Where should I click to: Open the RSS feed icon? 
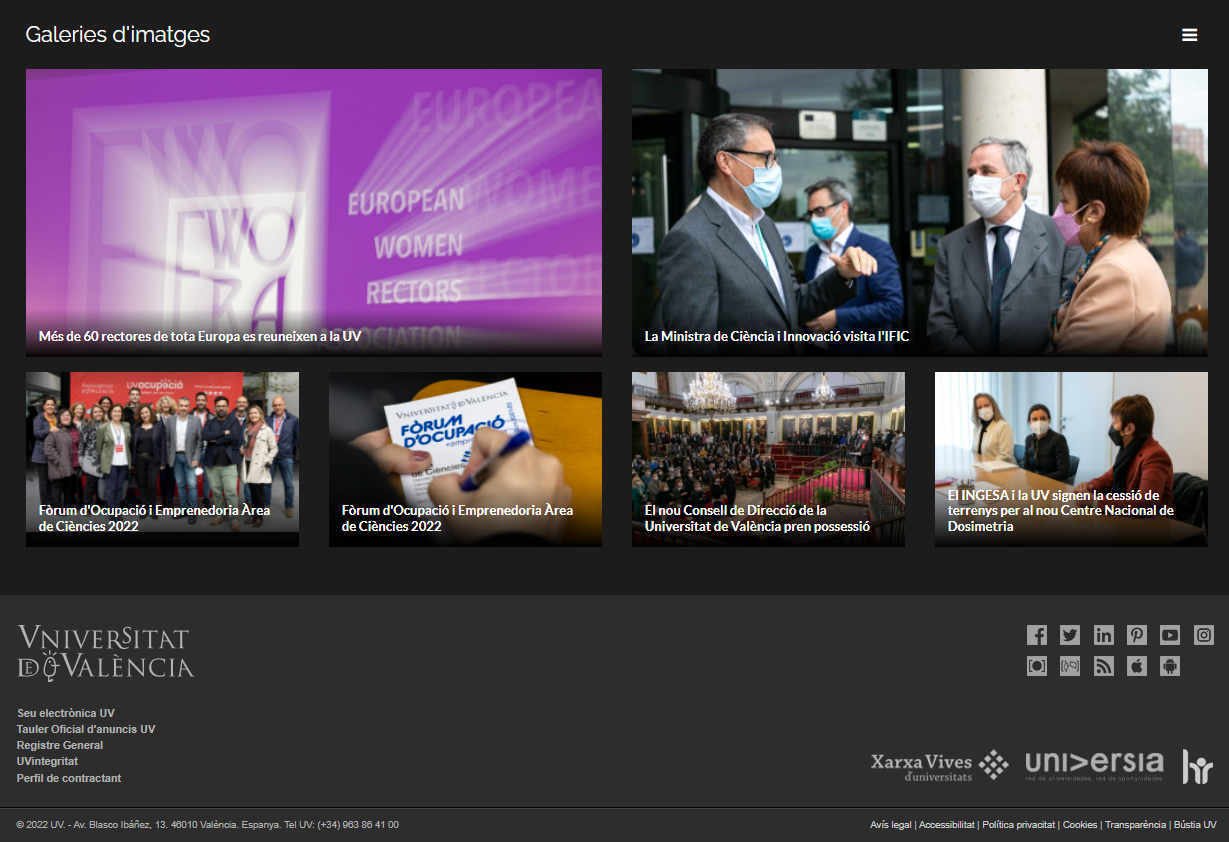[1104, 666]
